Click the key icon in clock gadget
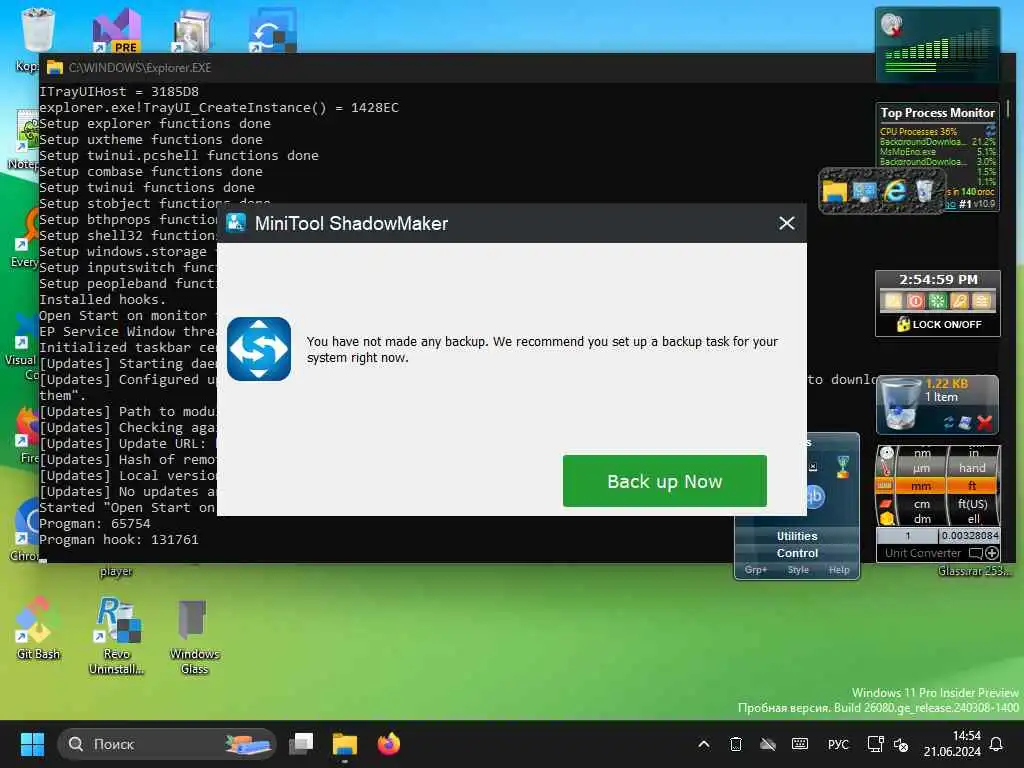 (x=959, y=301)
